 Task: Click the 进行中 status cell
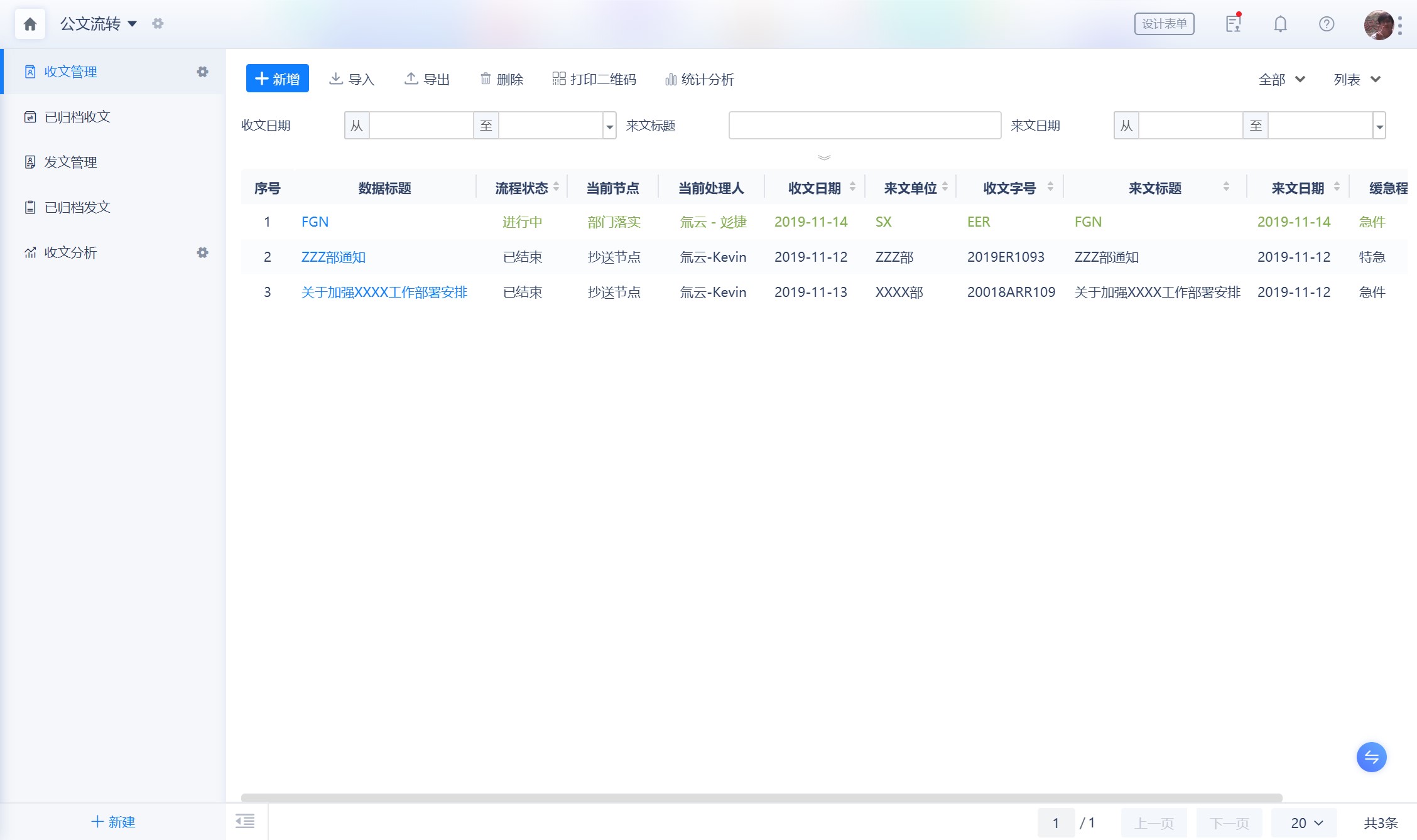pyautogui.click(x=523, y=222)
